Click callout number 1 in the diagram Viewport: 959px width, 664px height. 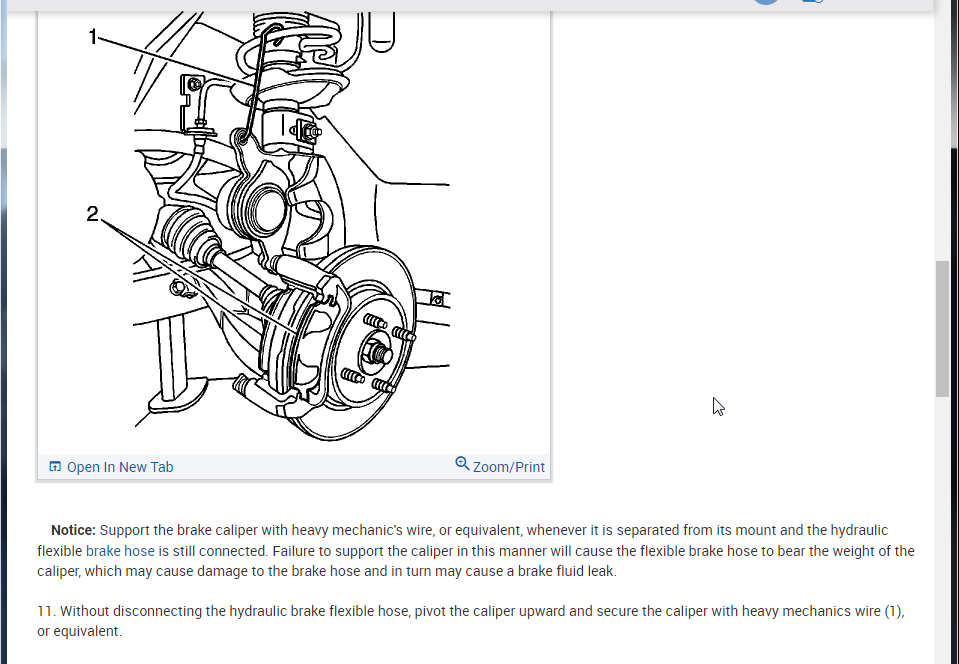tap(92, 37)
